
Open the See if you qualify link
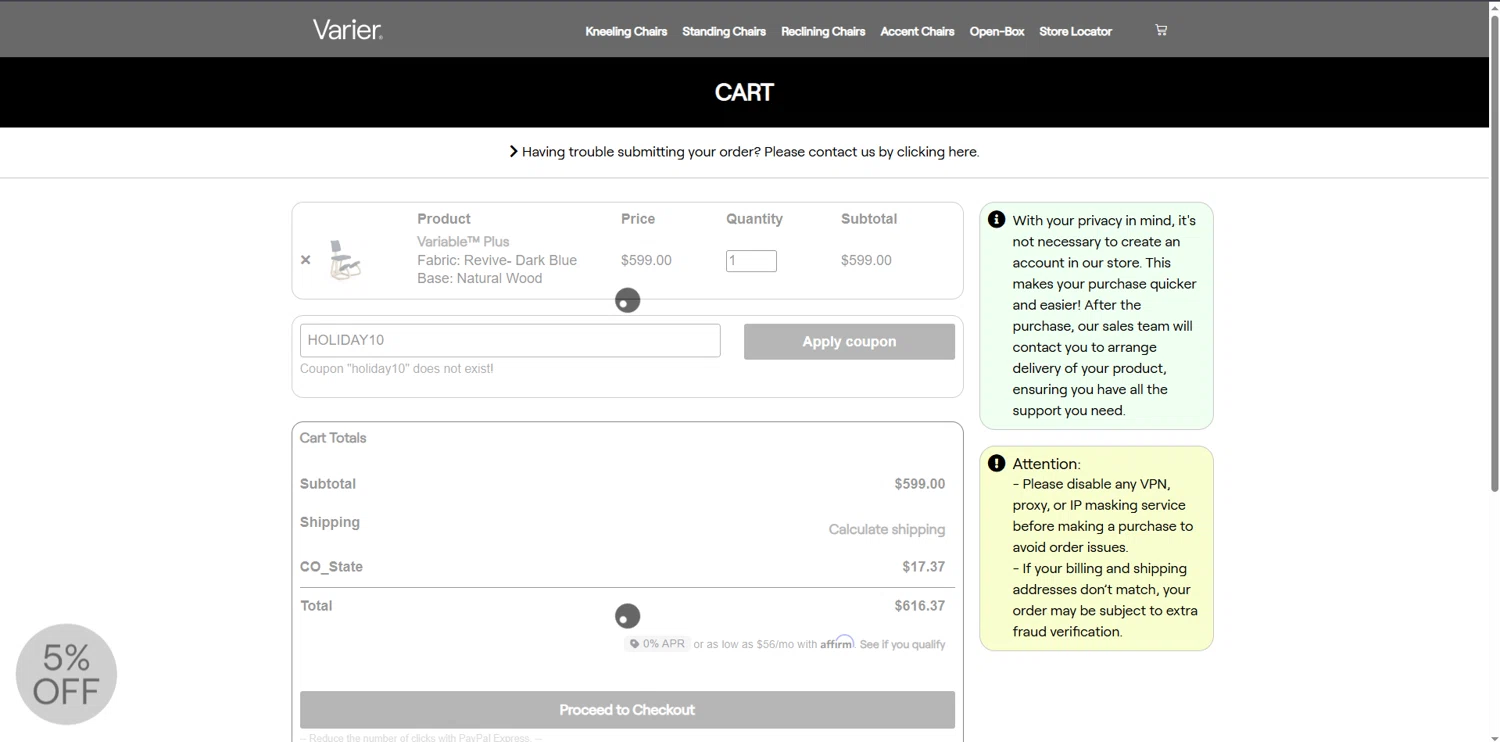(902, 644)
